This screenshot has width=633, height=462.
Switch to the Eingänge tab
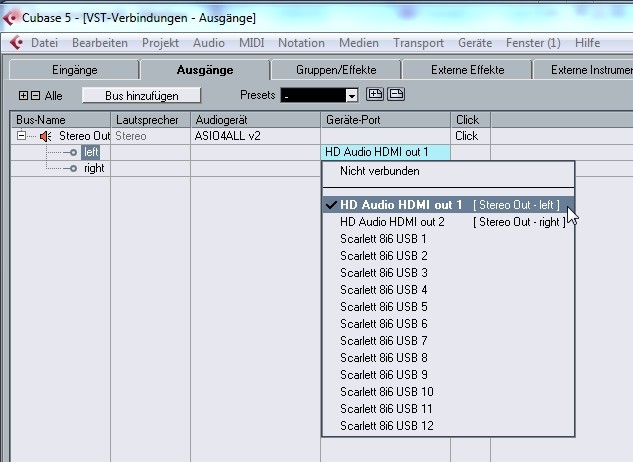tap(74, 70)
